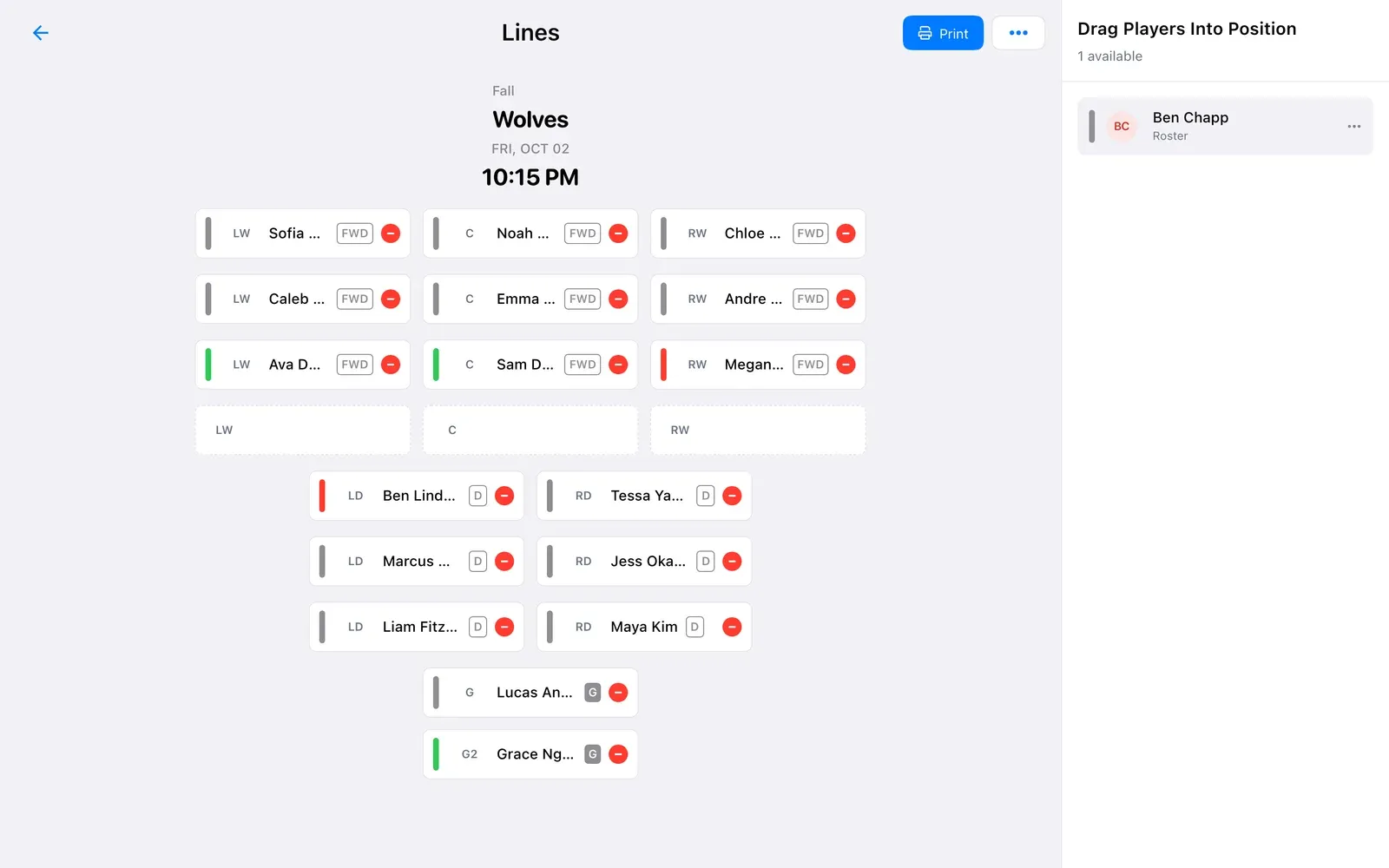Remove Marcus from left defense
This screenshot has height=868, width=1389.
point(504,562)
